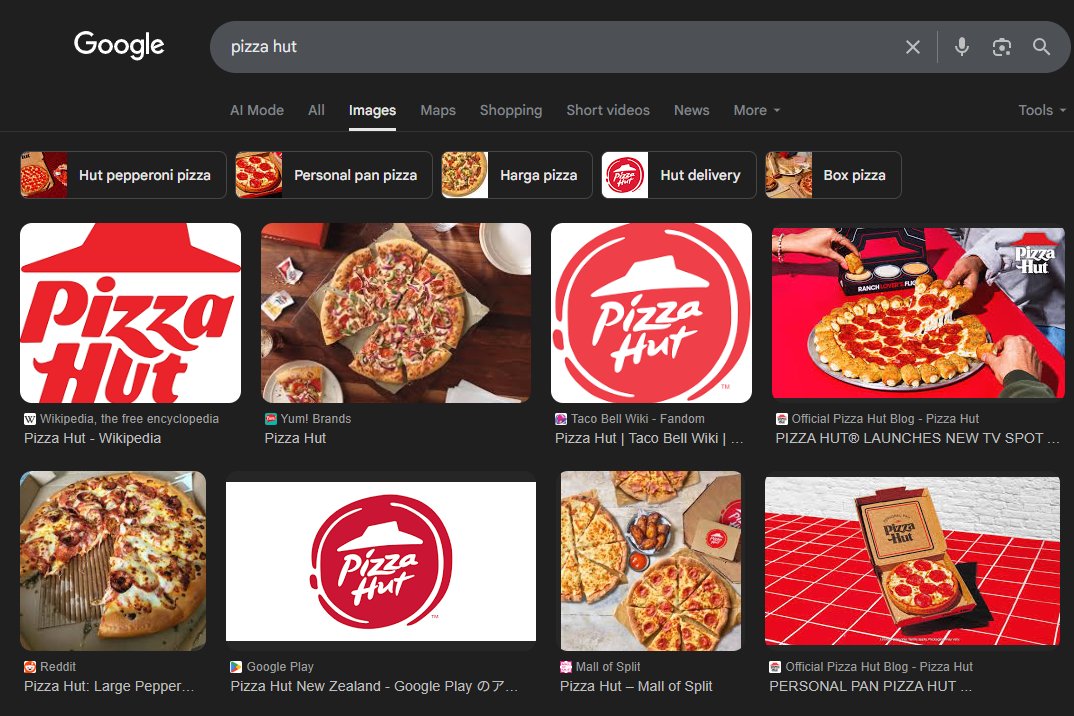1074x716 pixels.
Task: Start voice search with the microphone icon
Action: [x=962, y=47]
